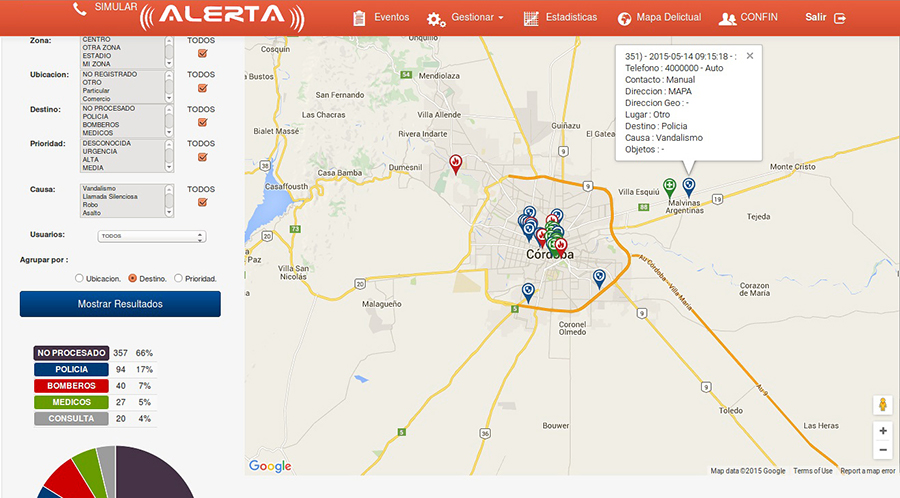Screen dimensions: 900x498
Task: Open the Estadisticas menu label
Action: point(571,17)
